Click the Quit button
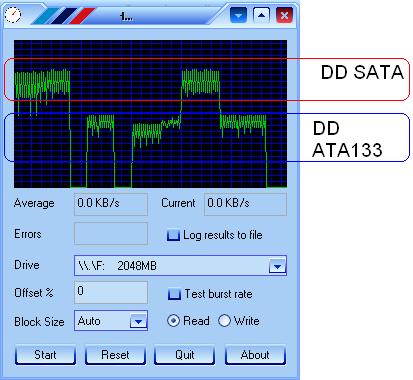Screen dimensions: 413x380 pyautogui.click(x=185, y=355)
